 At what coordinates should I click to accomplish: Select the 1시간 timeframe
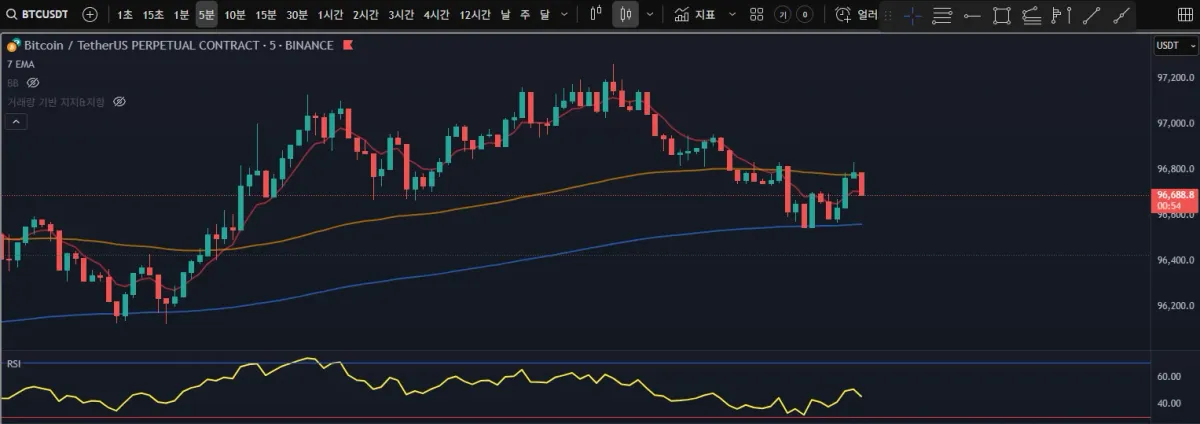click(x=330, y=15)
